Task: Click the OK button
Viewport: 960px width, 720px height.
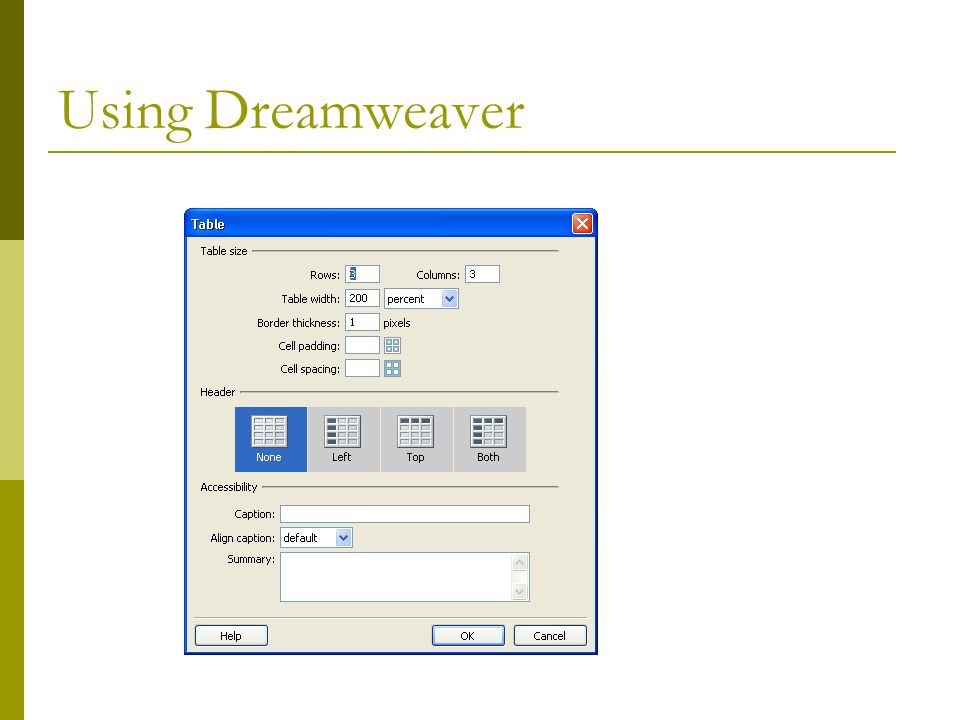Action: [468, 636]
